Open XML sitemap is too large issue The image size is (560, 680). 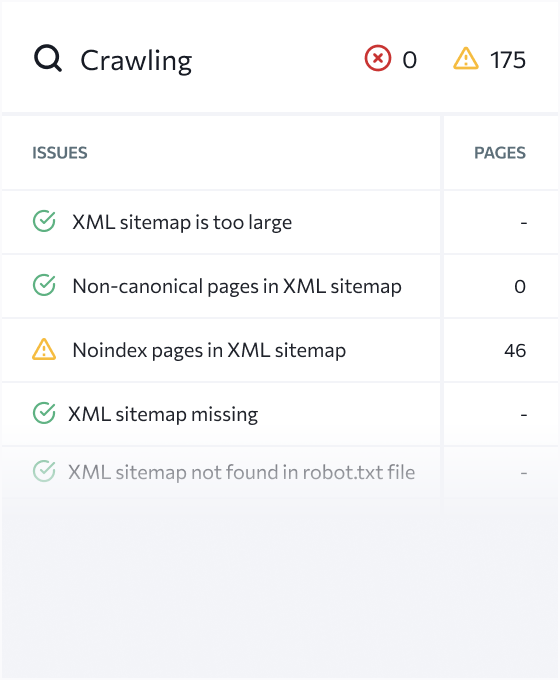[x=182, y=222]
